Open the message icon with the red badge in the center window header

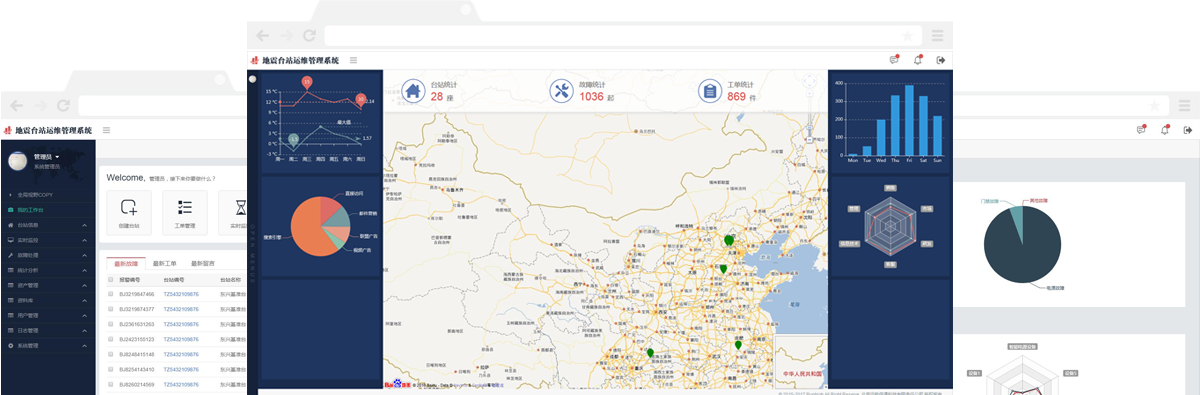pyautogui.click(x=894, y=60)
